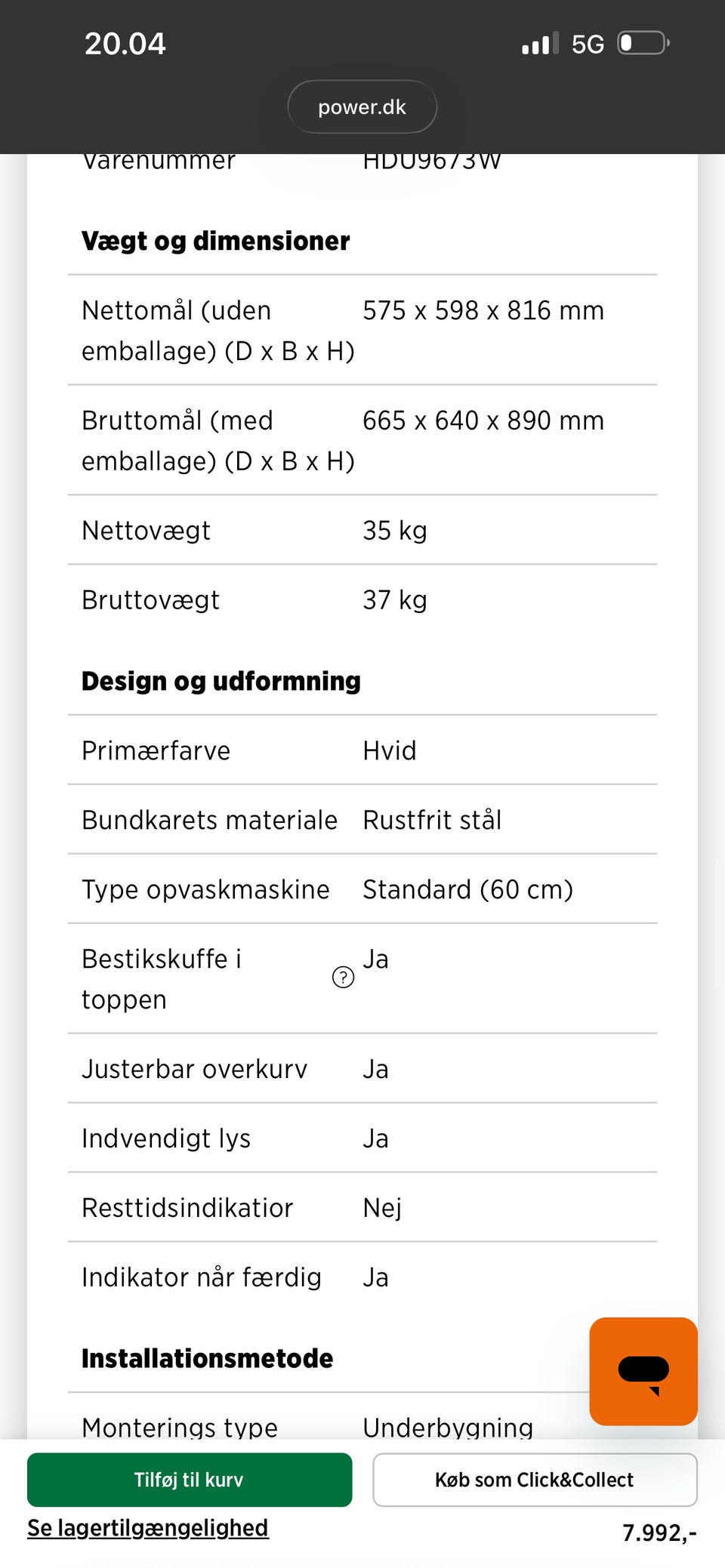
Task: Select the Vægt og dimensioner heading
Action: [x=216, y=241]
